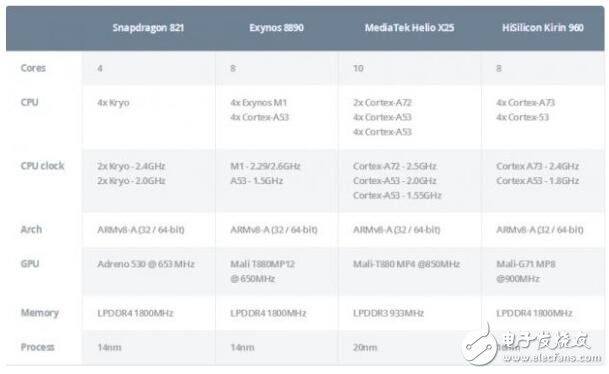Select the Exynos 8890 column header
Image resolution: width=609 pixels, height=374 pixels.
pyautogui.click(x=276, y=28)
